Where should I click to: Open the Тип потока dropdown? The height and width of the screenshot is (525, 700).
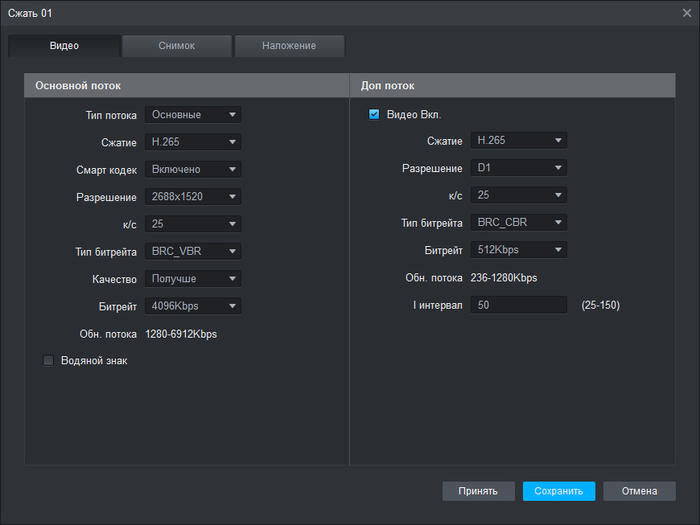(193, 115)
